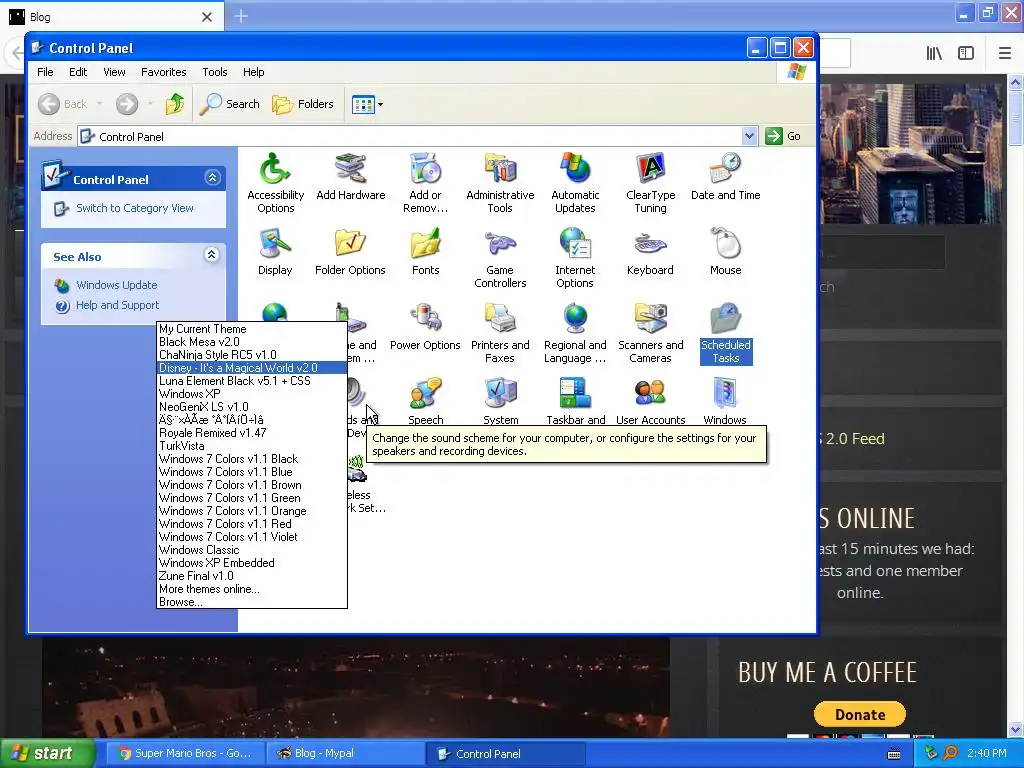1024x768 pixels.
Task: Toggle the Folders pane button
Action: click(303, 104)
